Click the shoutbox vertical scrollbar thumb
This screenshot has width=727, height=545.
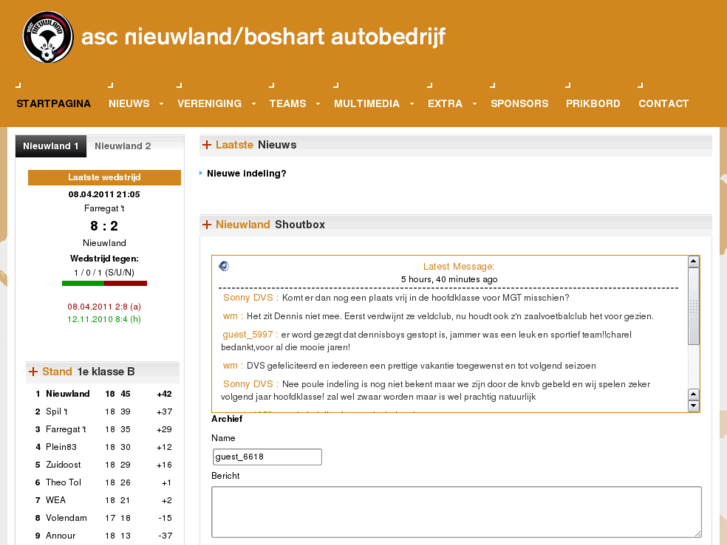tap(694, 306)
